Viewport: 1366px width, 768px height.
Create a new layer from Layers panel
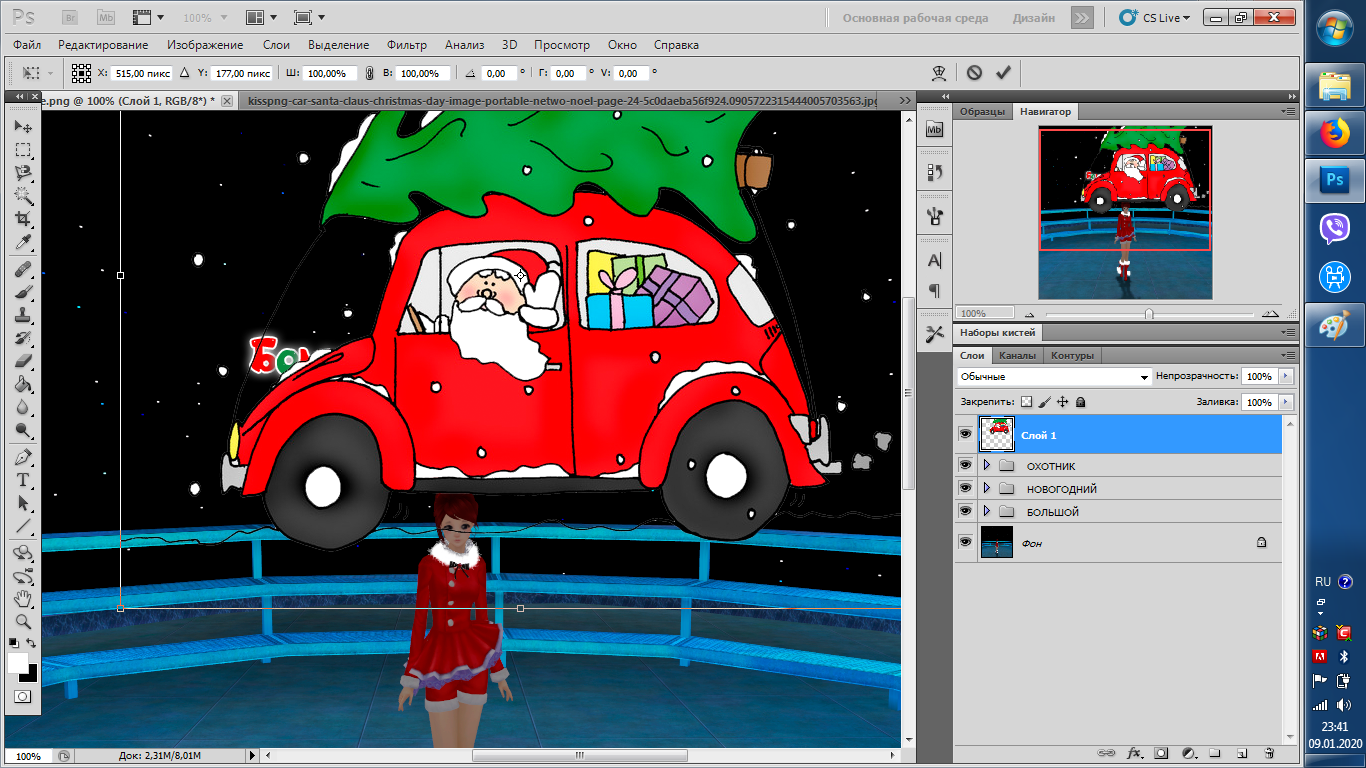click(x=1241, y=752)
